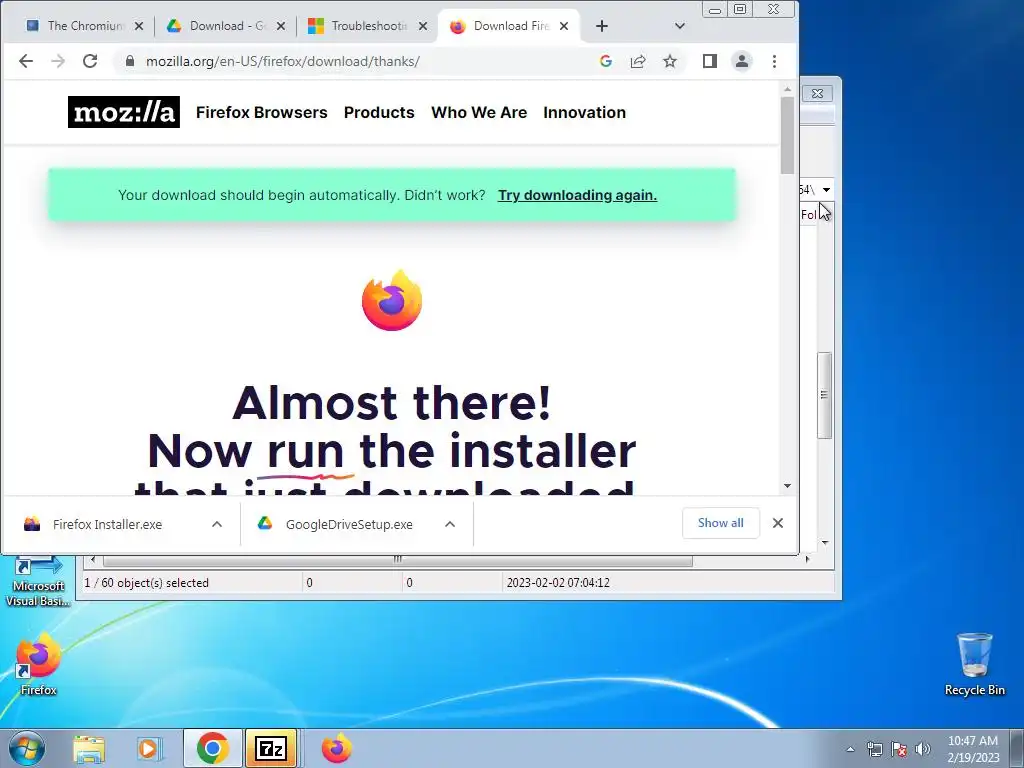Click the mozilla logo
The height and width of the screenshot is (768, 1024).
click(x=123, y=112)
